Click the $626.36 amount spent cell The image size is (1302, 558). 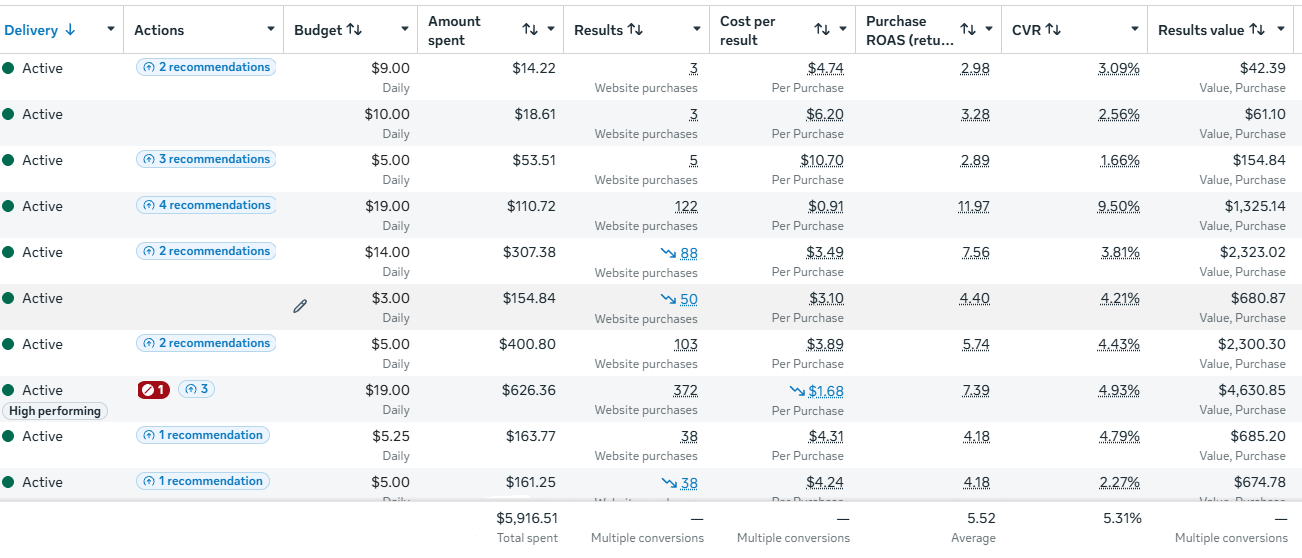[x=529, y=390]
